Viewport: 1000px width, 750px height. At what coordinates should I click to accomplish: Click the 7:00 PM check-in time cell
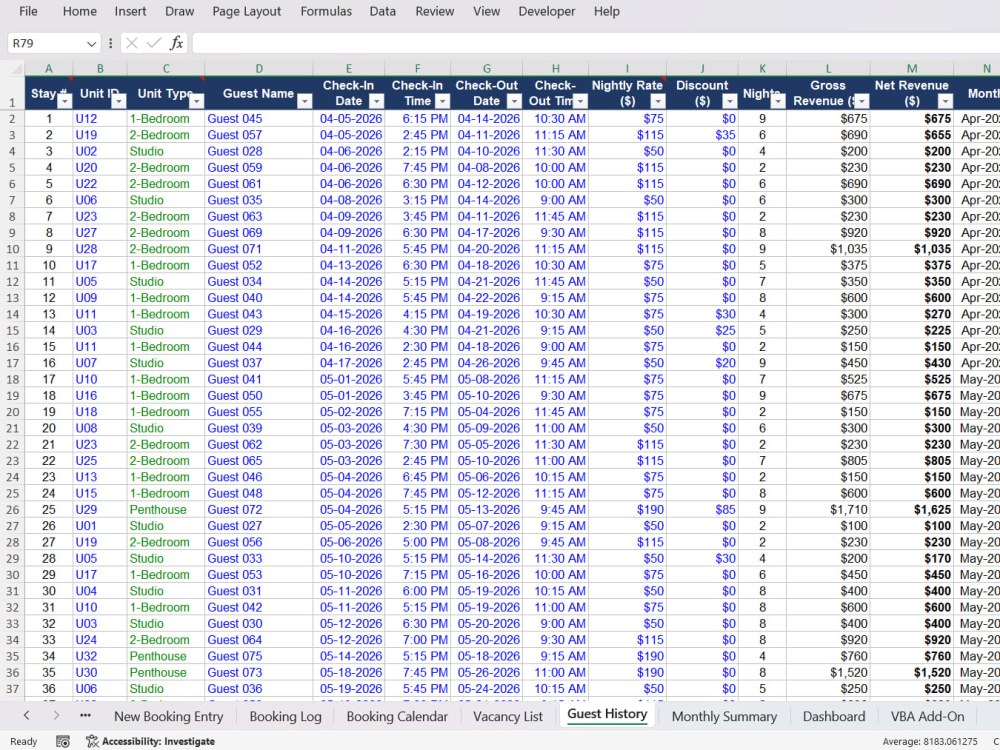417,640
